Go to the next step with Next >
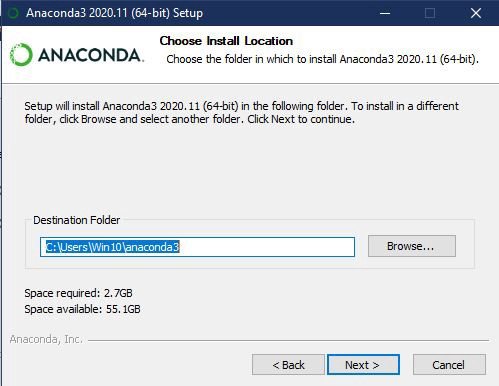Viewport: 499px width, 386px height. coord(363,365)
